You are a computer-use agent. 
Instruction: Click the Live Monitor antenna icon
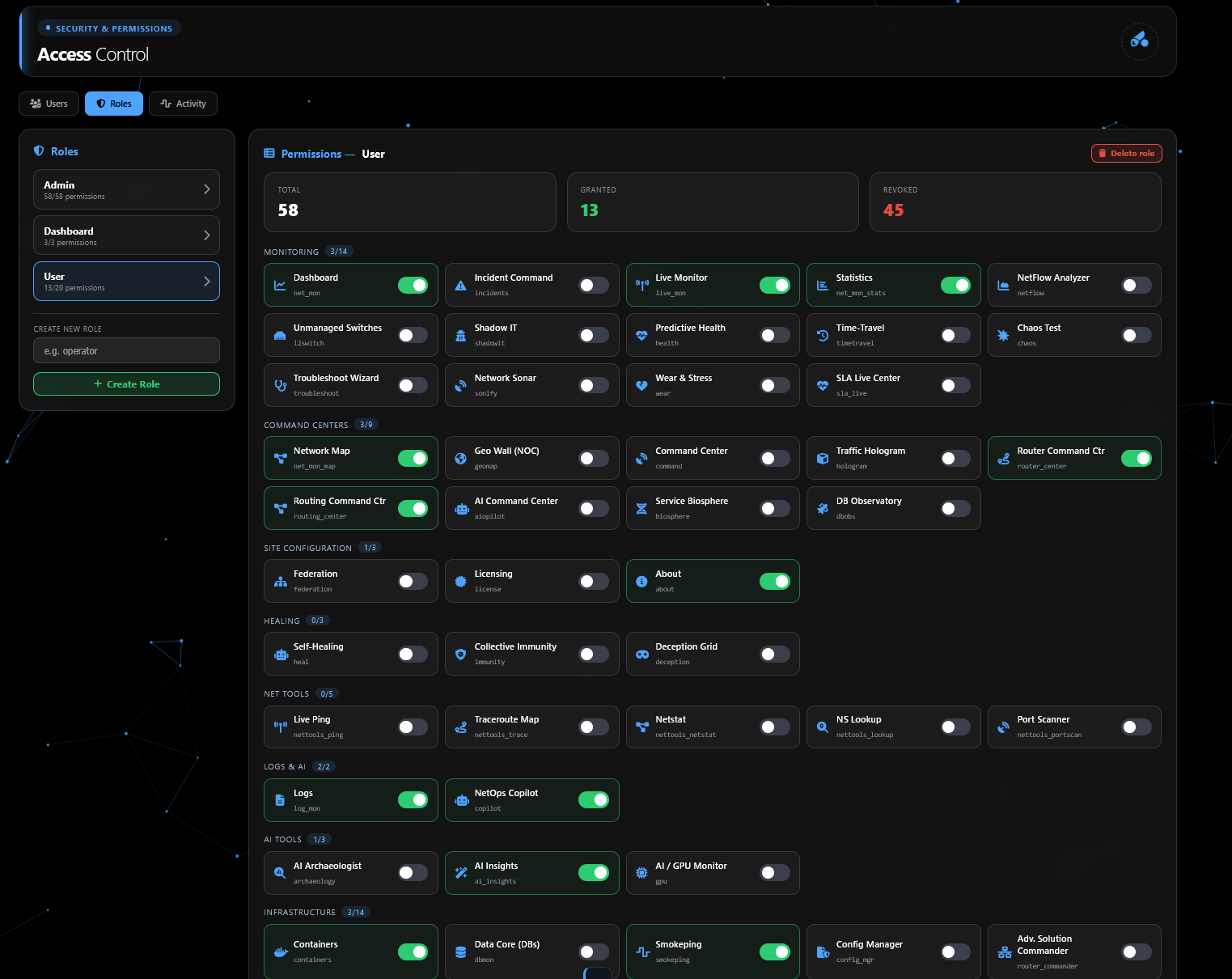click(641, 286)
